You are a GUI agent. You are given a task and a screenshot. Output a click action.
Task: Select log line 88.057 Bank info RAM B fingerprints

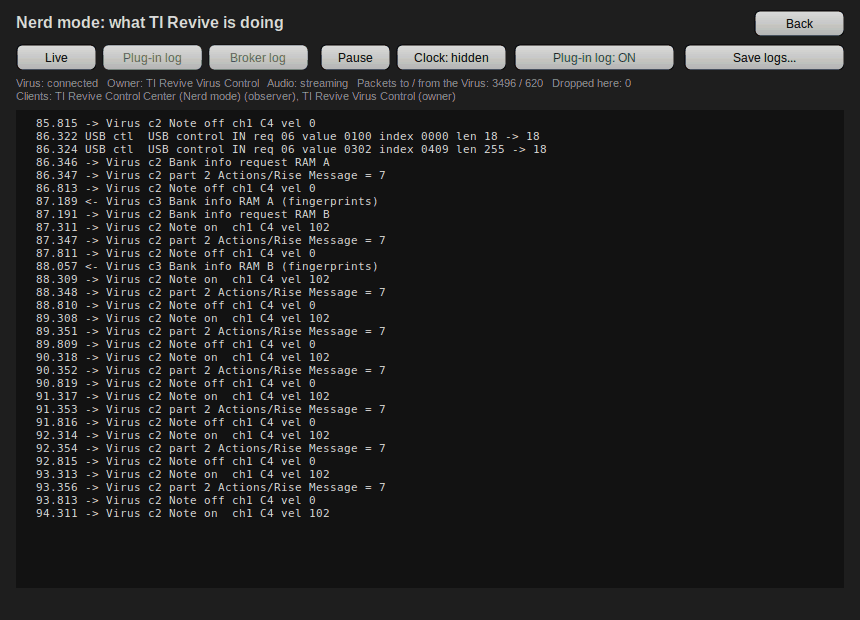pyautogui.click(x=207, y=267)
